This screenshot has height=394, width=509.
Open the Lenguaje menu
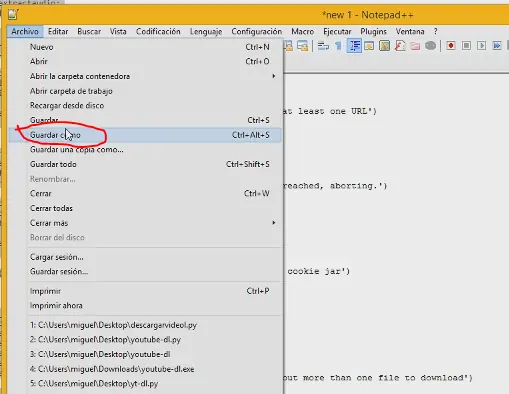pos(206,32)
